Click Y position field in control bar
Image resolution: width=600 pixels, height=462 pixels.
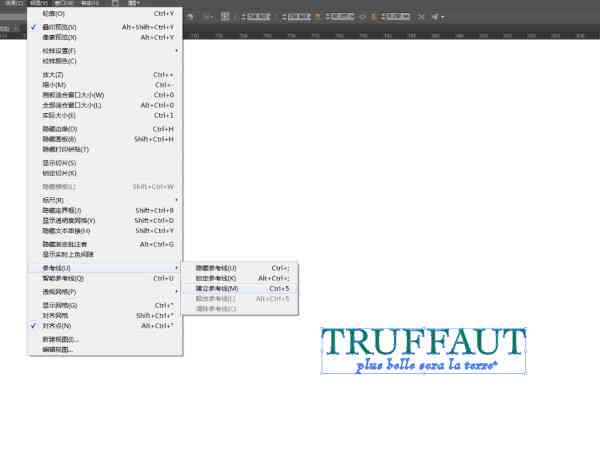tap(299, 17)
